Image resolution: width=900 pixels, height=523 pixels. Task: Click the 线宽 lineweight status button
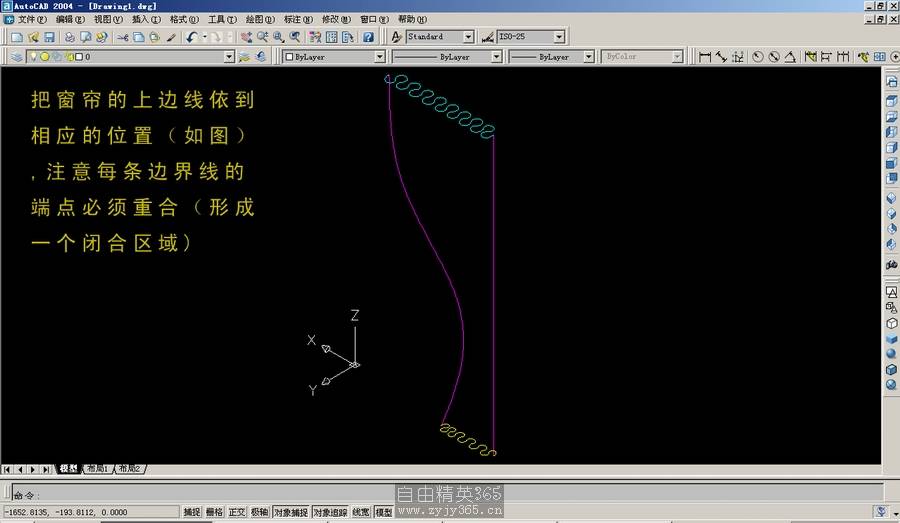point(360,512)
